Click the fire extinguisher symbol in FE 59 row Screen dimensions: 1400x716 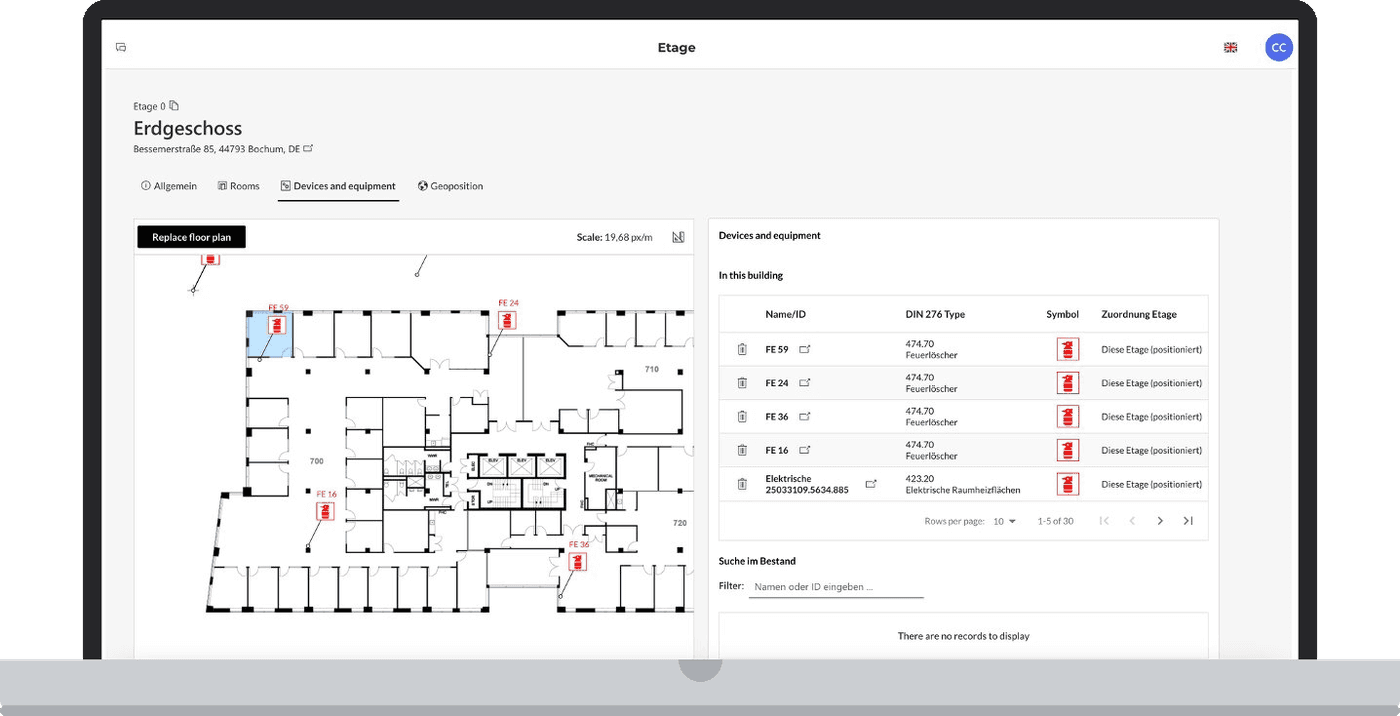(x=1068, y=349)
